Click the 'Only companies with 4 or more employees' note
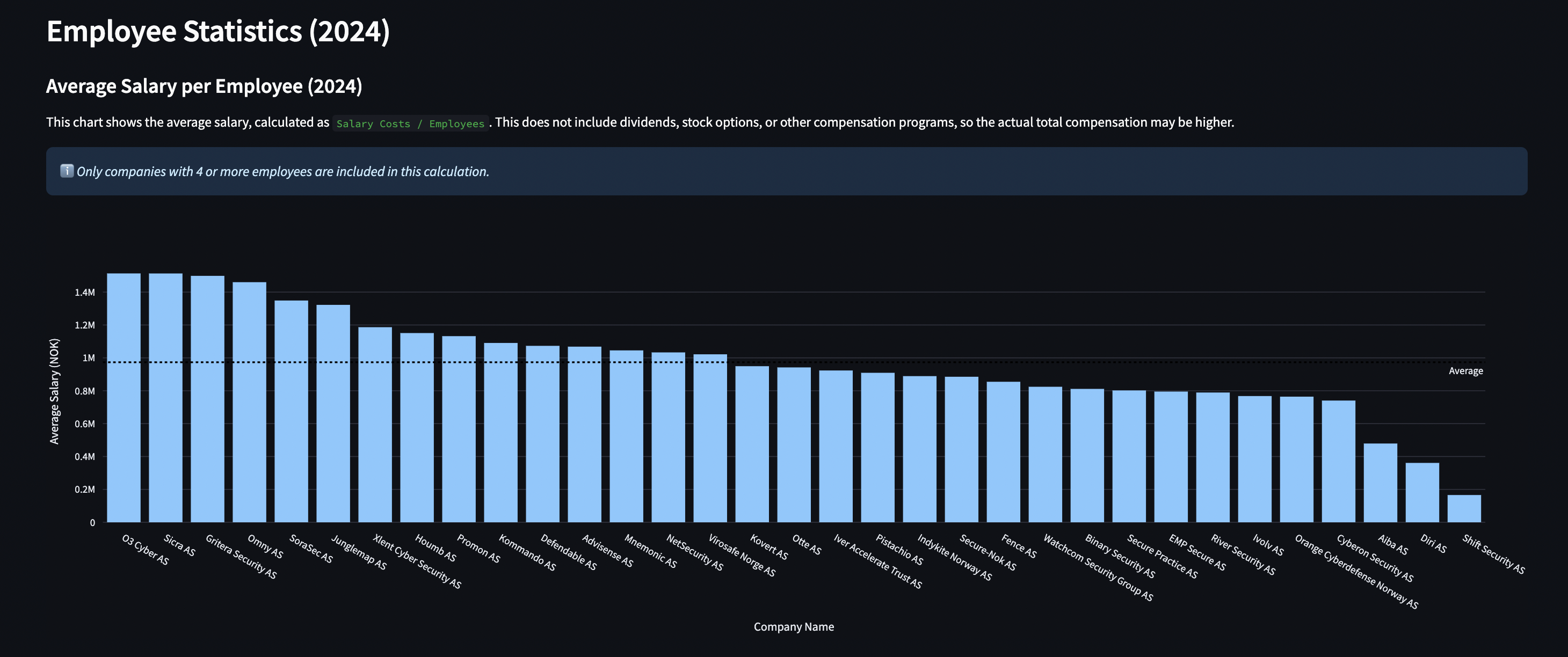Screen dimensions: 1568x657 tap(282, 172)
